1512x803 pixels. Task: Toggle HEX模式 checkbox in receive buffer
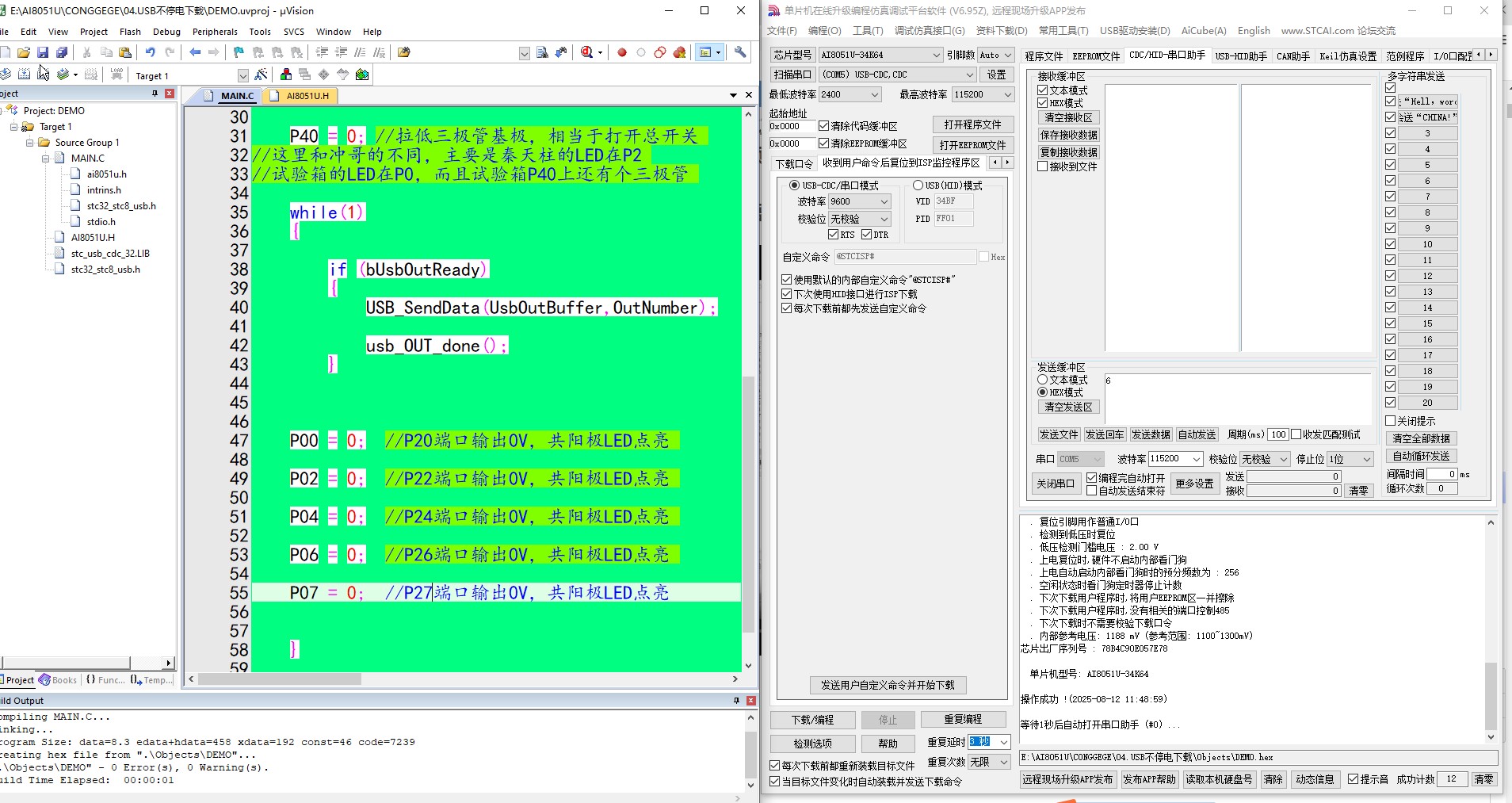click(1043, 103)
